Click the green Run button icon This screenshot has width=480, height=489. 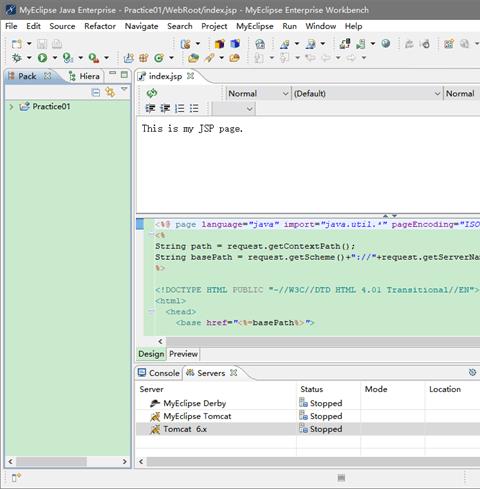coord(42,58)
